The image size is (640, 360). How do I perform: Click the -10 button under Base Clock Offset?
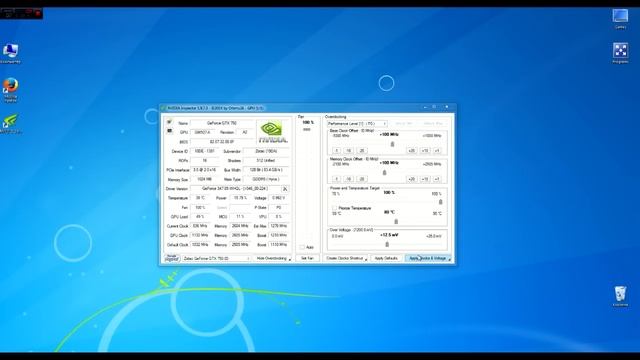click(x=349, y=151)
